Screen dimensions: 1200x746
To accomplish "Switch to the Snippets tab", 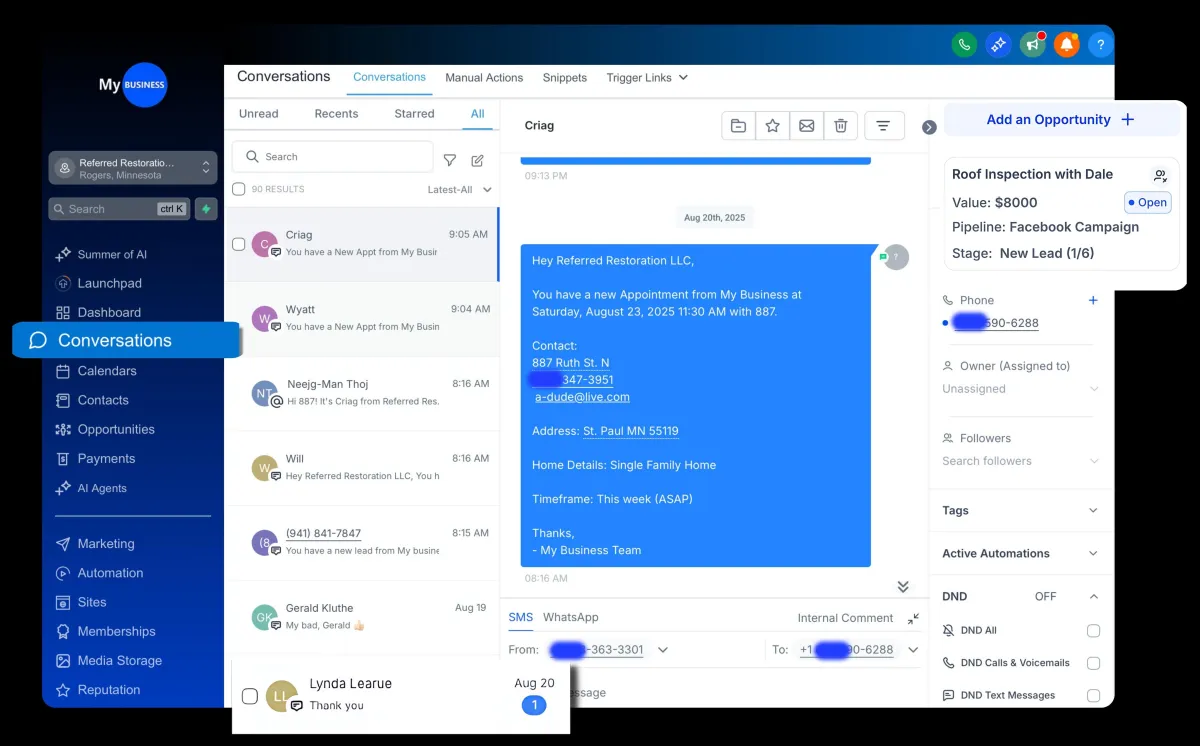I will (565, 77).
